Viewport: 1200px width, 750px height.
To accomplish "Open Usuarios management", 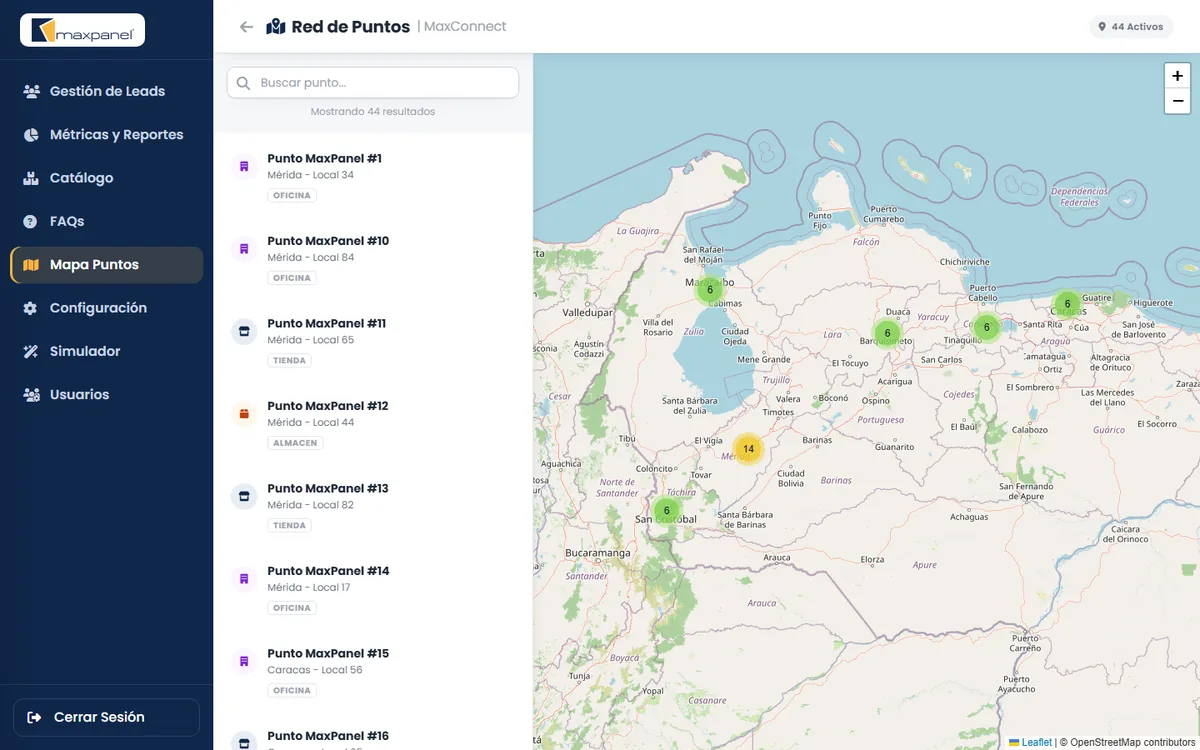I will 106,395.
